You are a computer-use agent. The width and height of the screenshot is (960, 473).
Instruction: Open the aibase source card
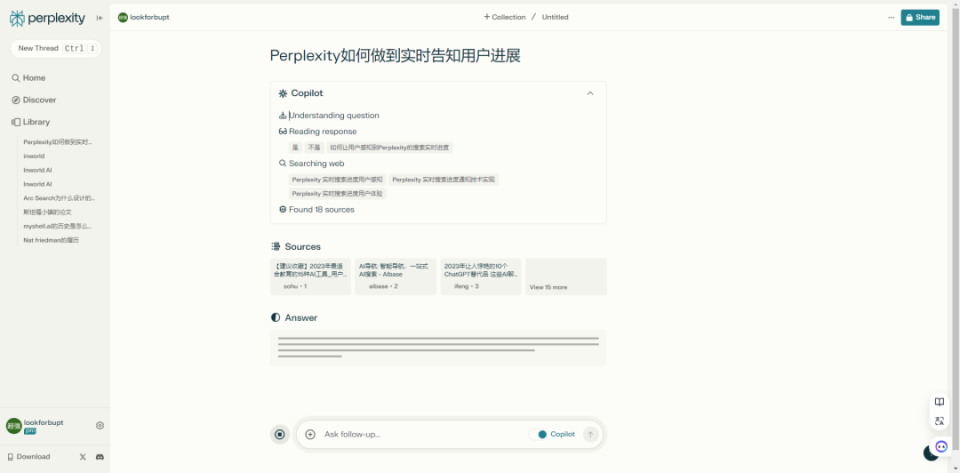tap(396, 277)
